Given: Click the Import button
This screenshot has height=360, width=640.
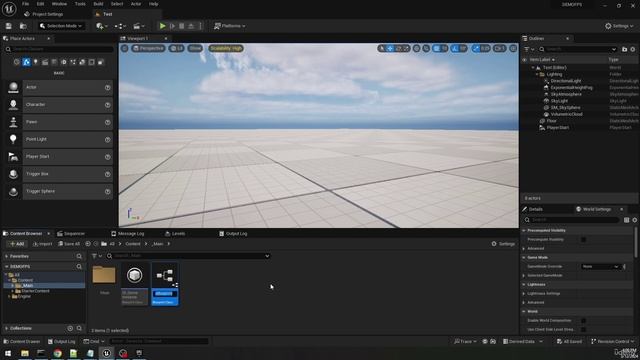Looking at the screenshot, I should [42, 244].
